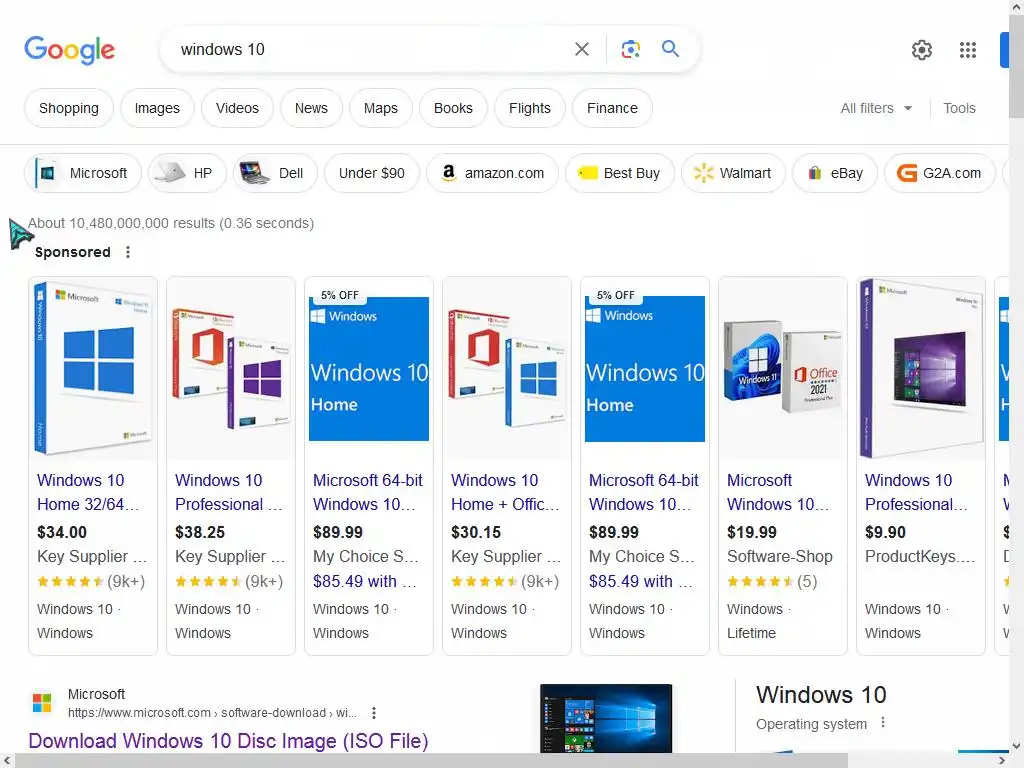Screen dimensions: 1024x768
Task: Switch to the Images tab
Action: click(x=157, y=108)
